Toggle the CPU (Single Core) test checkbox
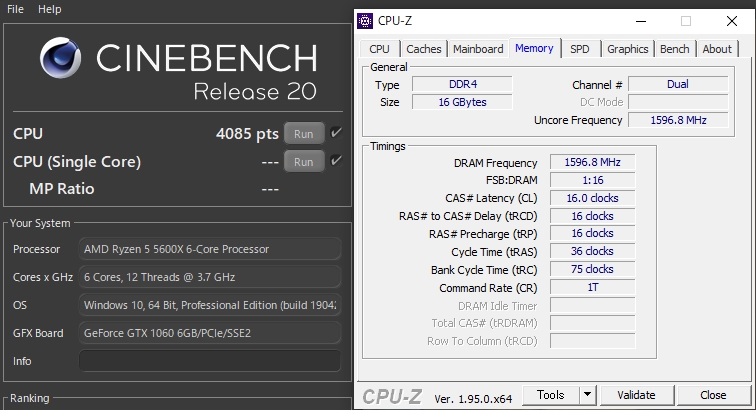The width and height of the screenshot is (756, 410). click(x=336, y=161)
